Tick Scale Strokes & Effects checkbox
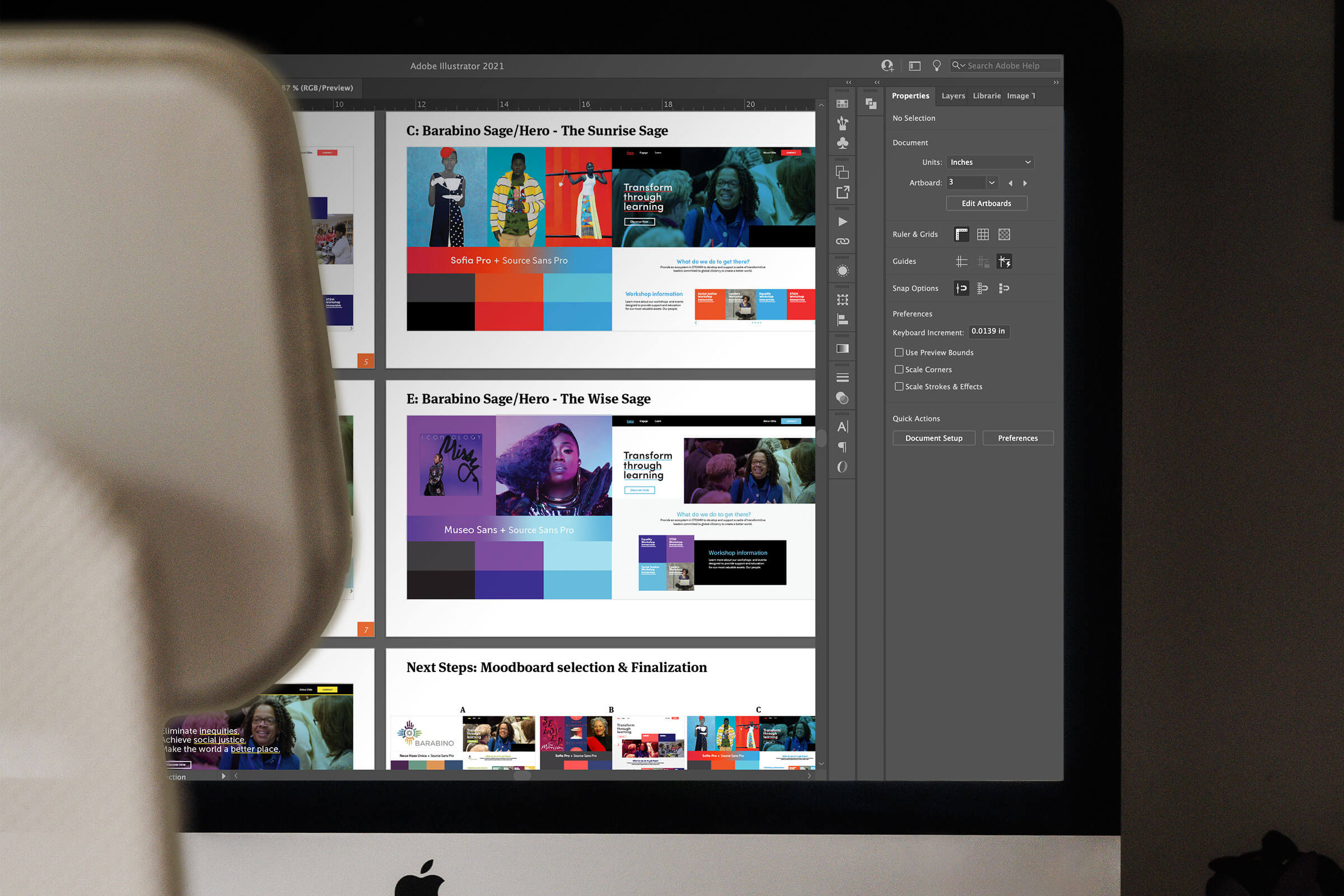Image resolution: width=1344 pixels, height=896 pixels. pyautogui.click(x=899, y=387)
